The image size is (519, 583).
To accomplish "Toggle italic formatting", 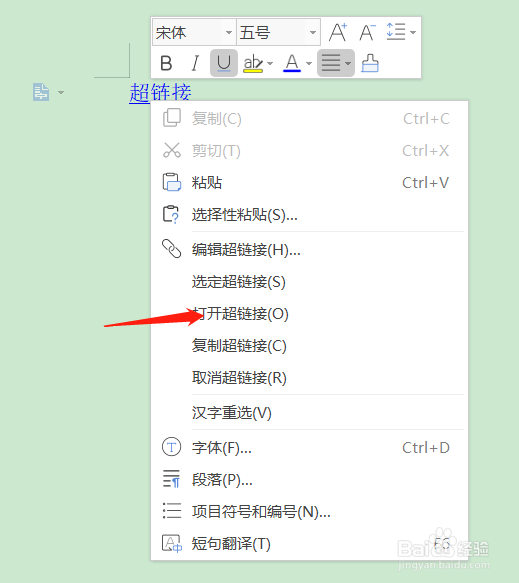I will pos(195,63).
